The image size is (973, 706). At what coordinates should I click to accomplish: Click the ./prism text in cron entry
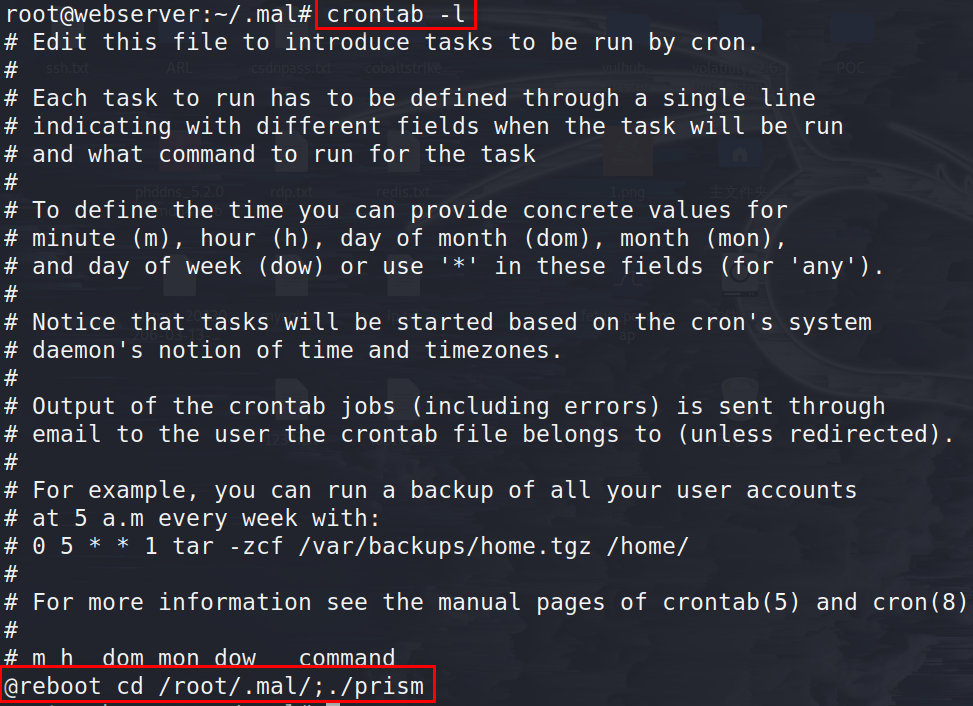tap(381, 686)
